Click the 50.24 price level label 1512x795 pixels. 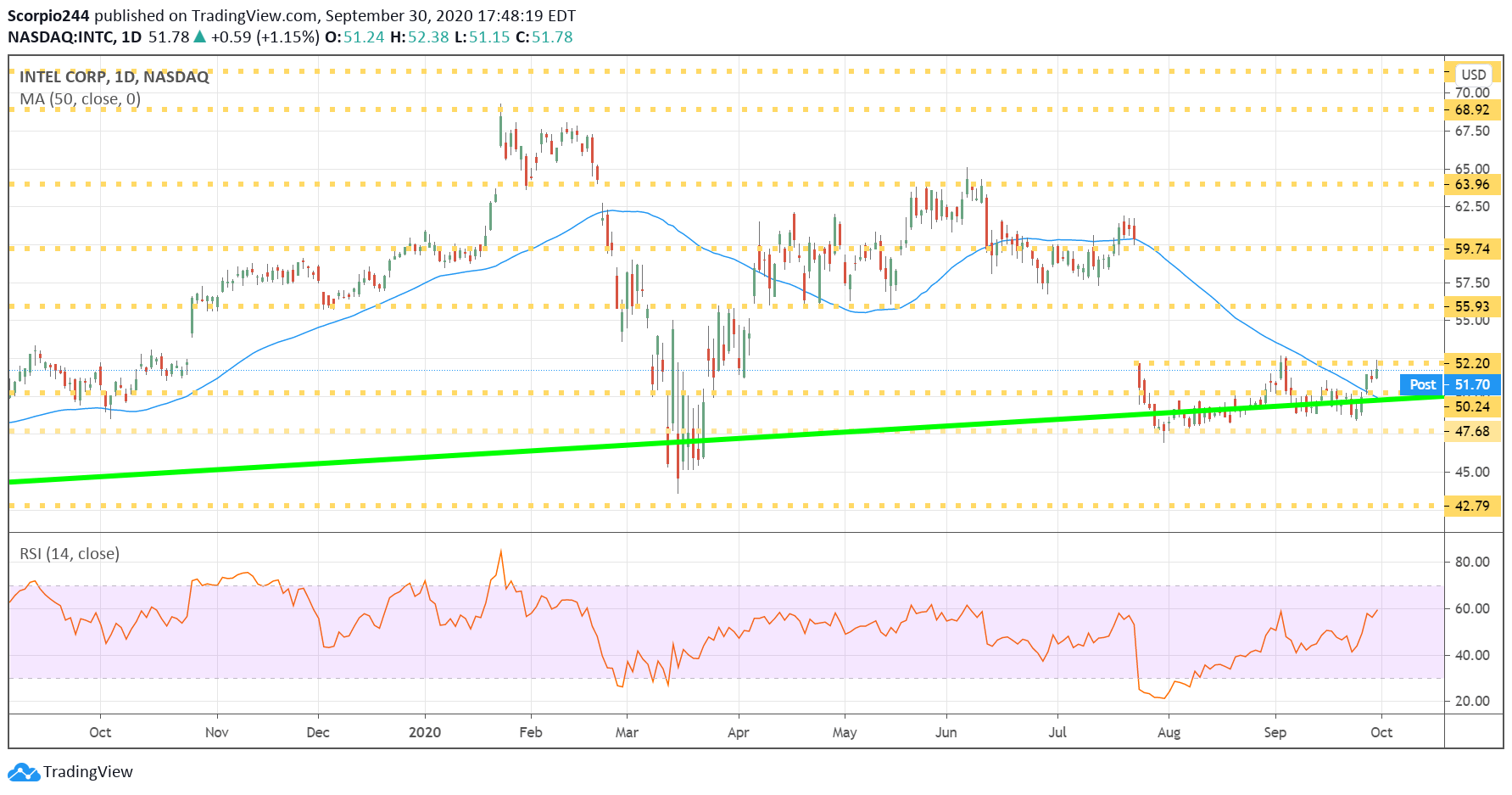[1472, 406]
